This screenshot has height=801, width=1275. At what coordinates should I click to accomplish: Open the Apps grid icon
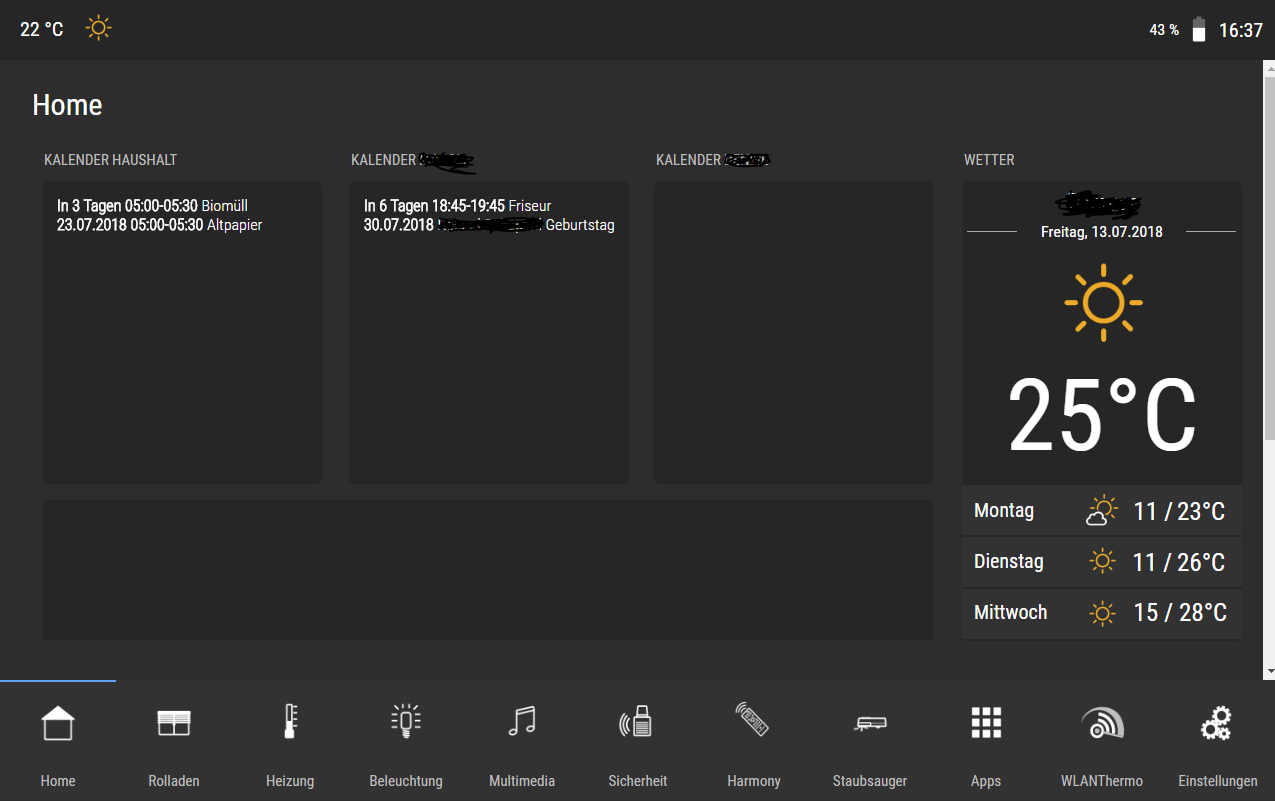tap(986, 722)
